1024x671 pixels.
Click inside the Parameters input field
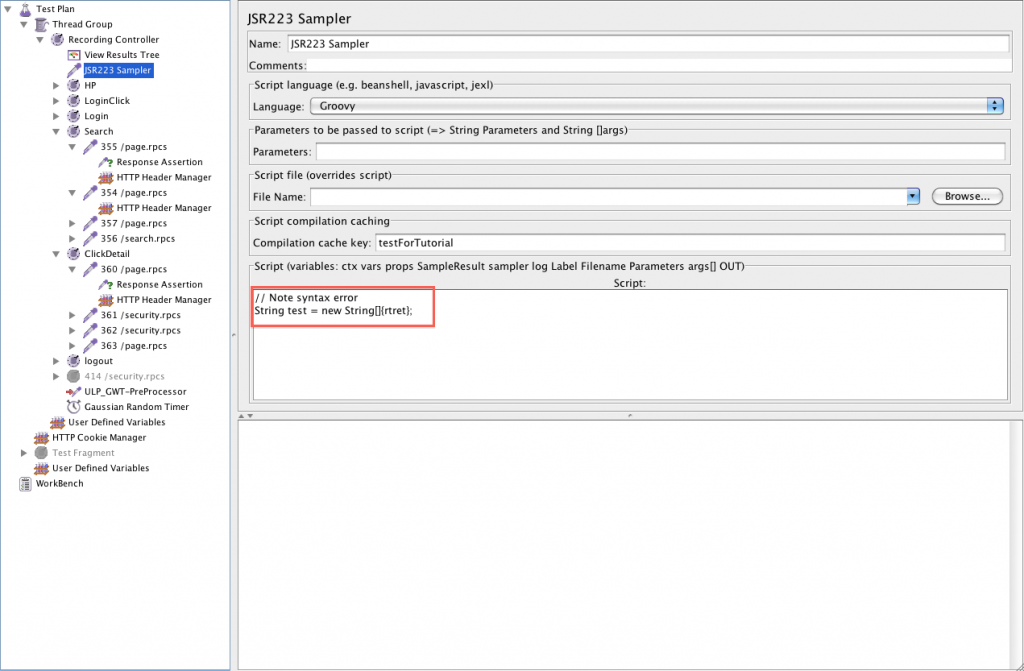[660, 151]
